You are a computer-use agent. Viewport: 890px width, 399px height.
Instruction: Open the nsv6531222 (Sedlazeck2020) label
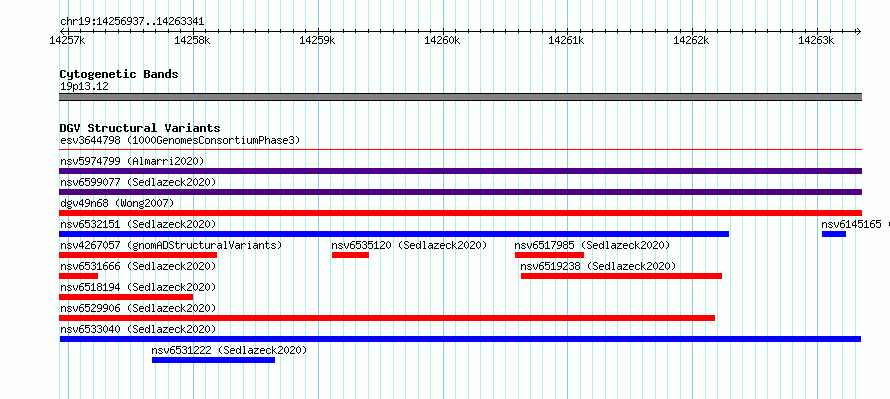[x=229, y=350]
